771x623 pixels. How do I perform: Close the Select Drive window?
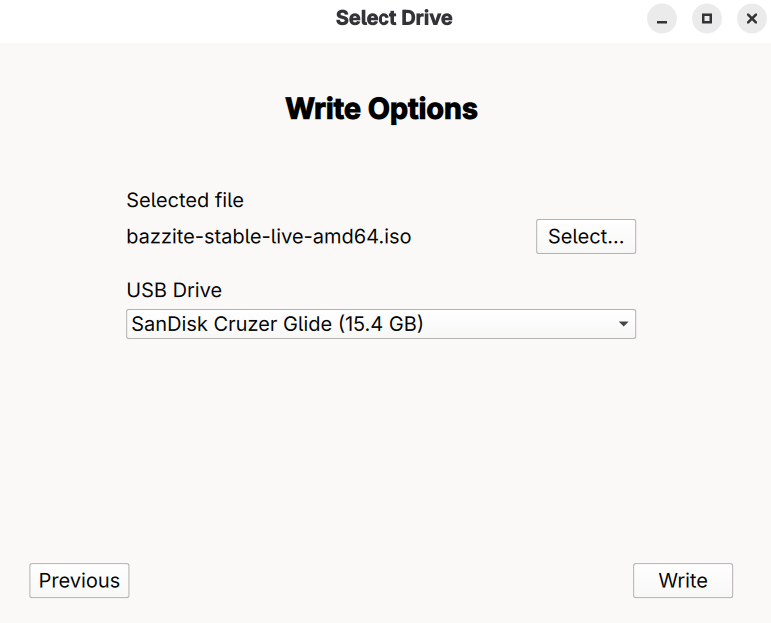752,19
